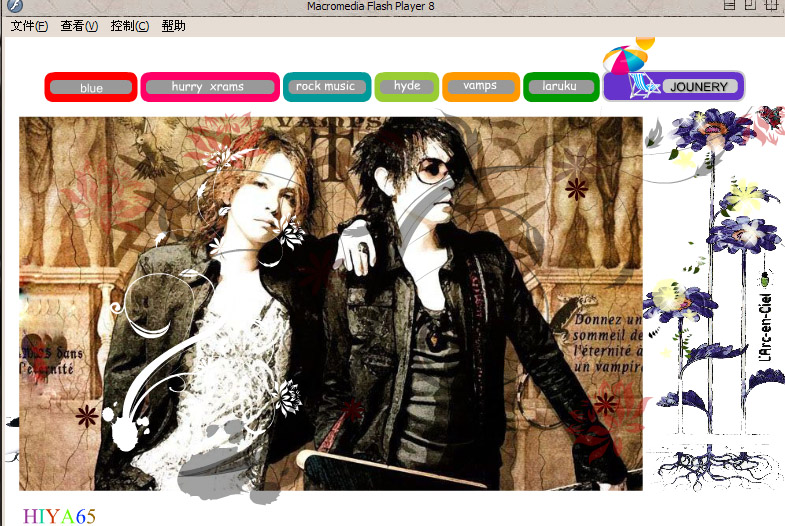The height and width of the screenshot is (526, 785).
Task: Open the orange vamps button
Action: pyautogui.click(x=481, y=86)
